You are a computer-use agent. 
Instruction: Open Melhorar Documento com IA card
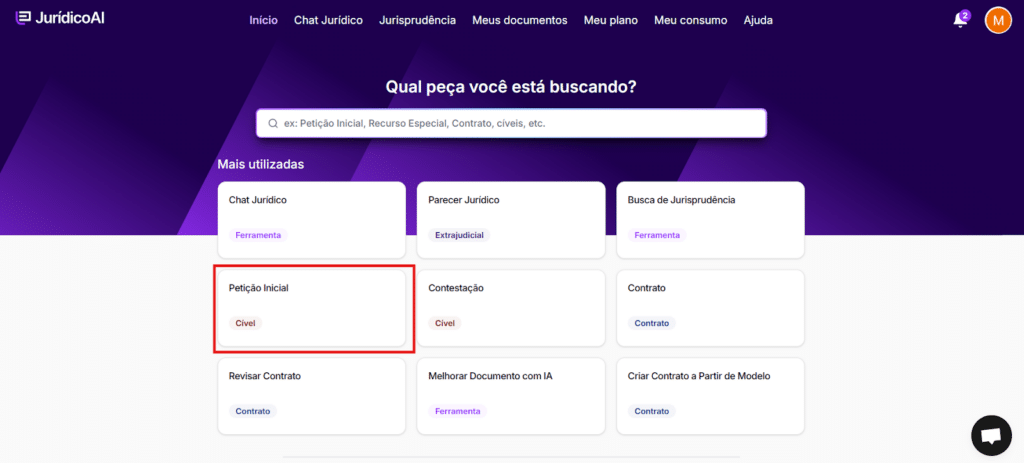[510, 396]
